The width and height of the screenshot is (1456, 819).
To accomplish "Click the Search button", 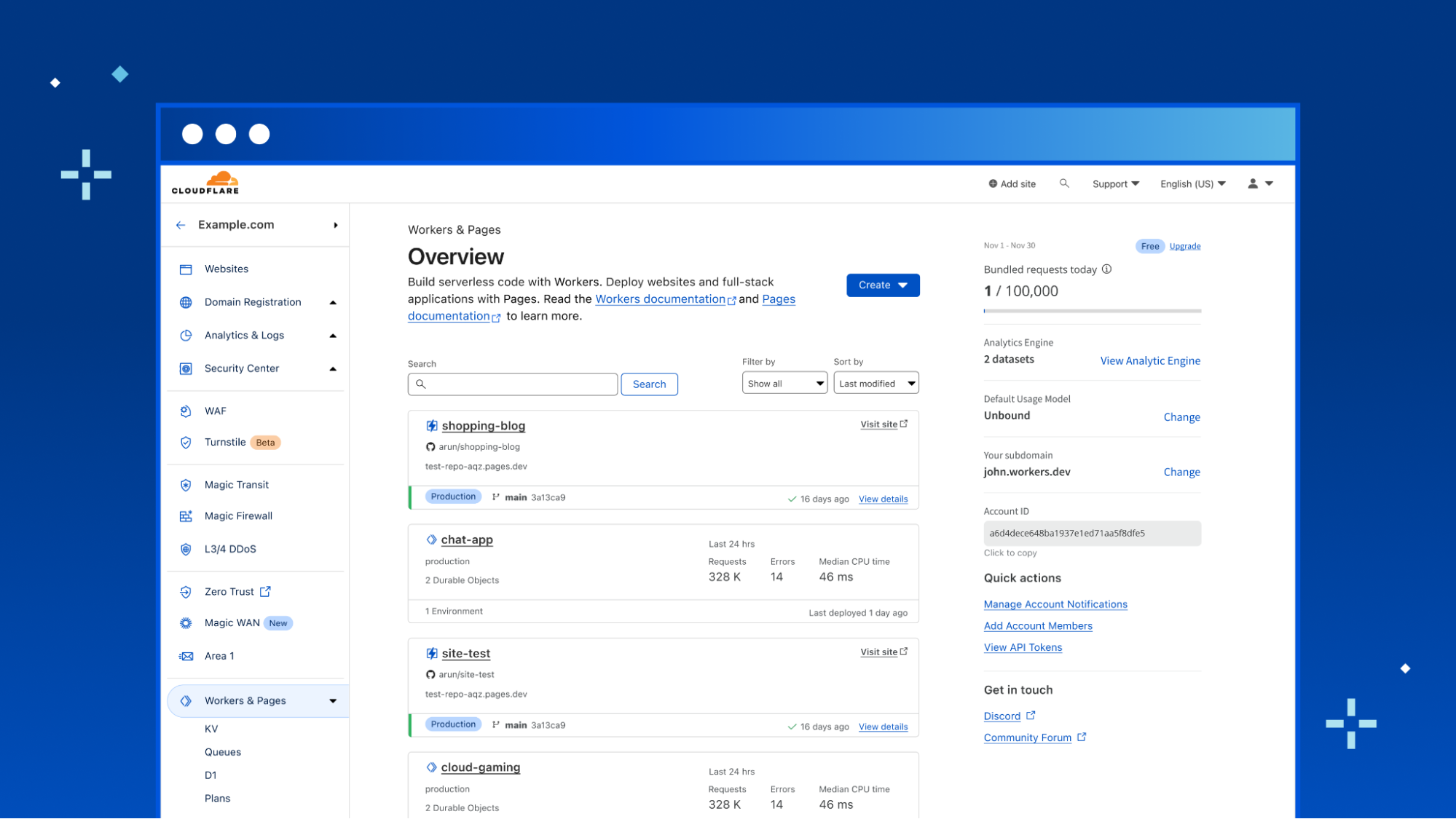I will pos(649,384).
